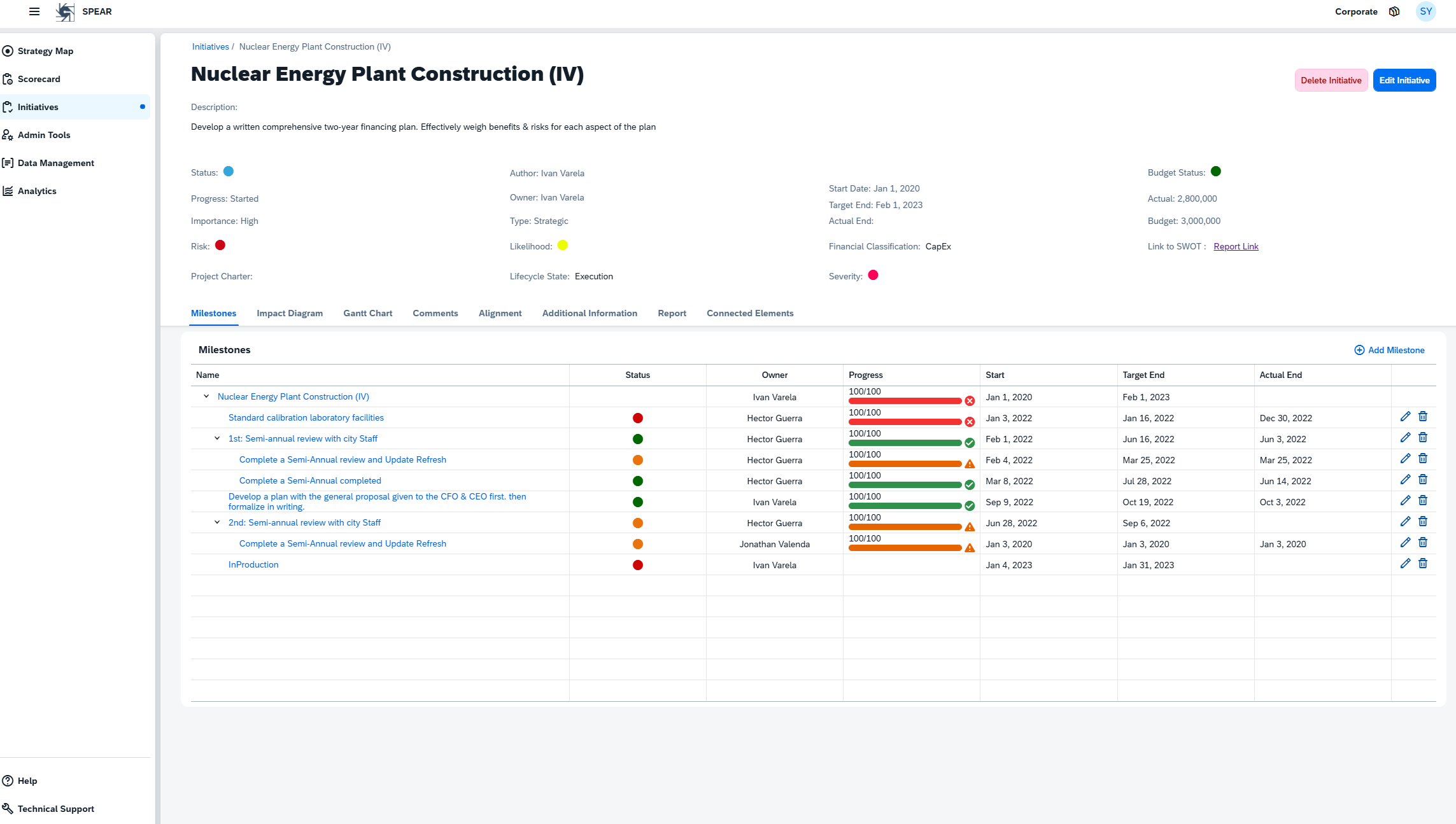1456x824 pixels.
Task: Delete the InProduction milestone
Action: pyautogui.click(x=1424, y=564)
